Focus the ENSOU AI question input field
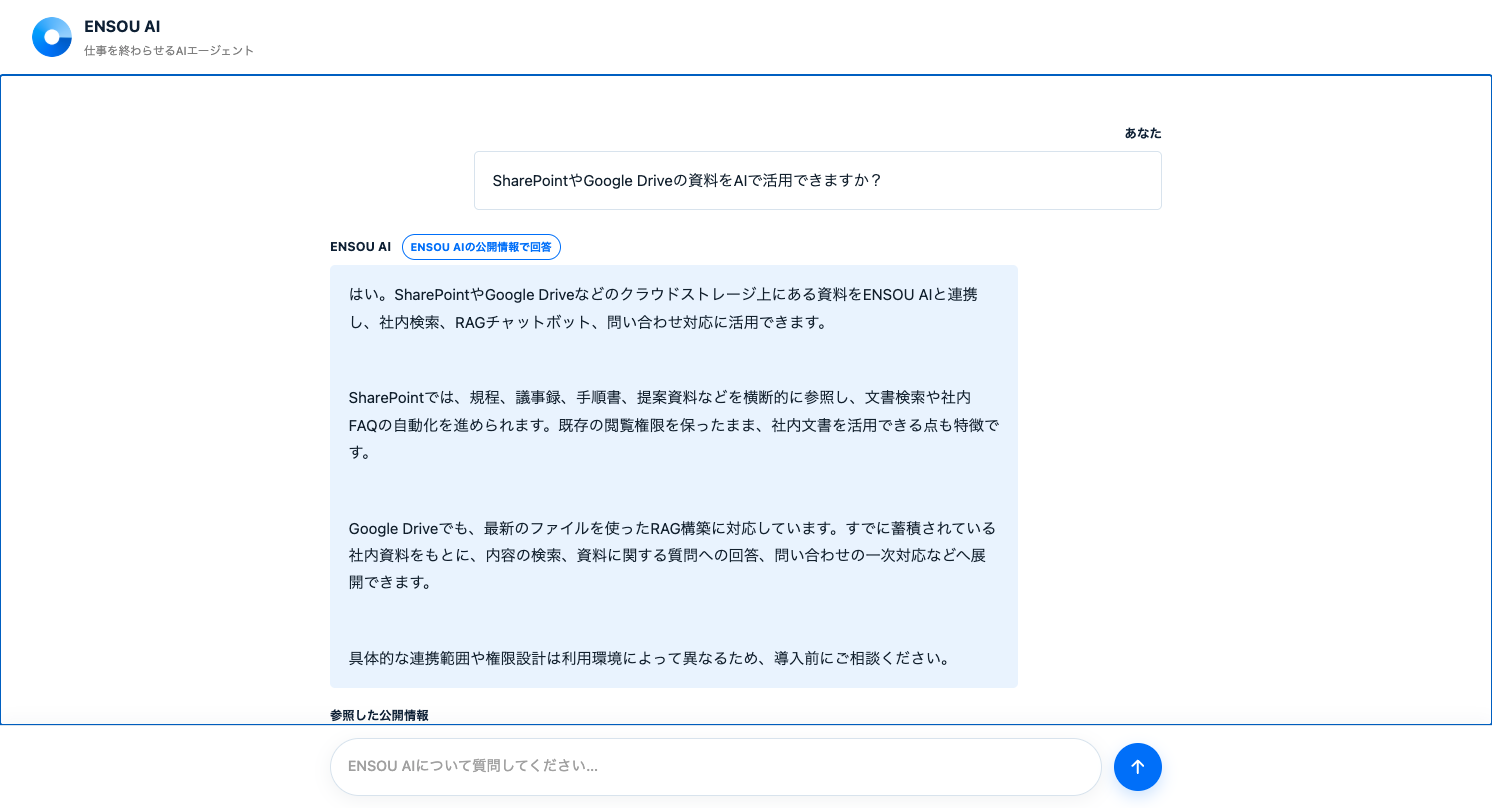Screen dimensions: 1492x808 point(715,767)
